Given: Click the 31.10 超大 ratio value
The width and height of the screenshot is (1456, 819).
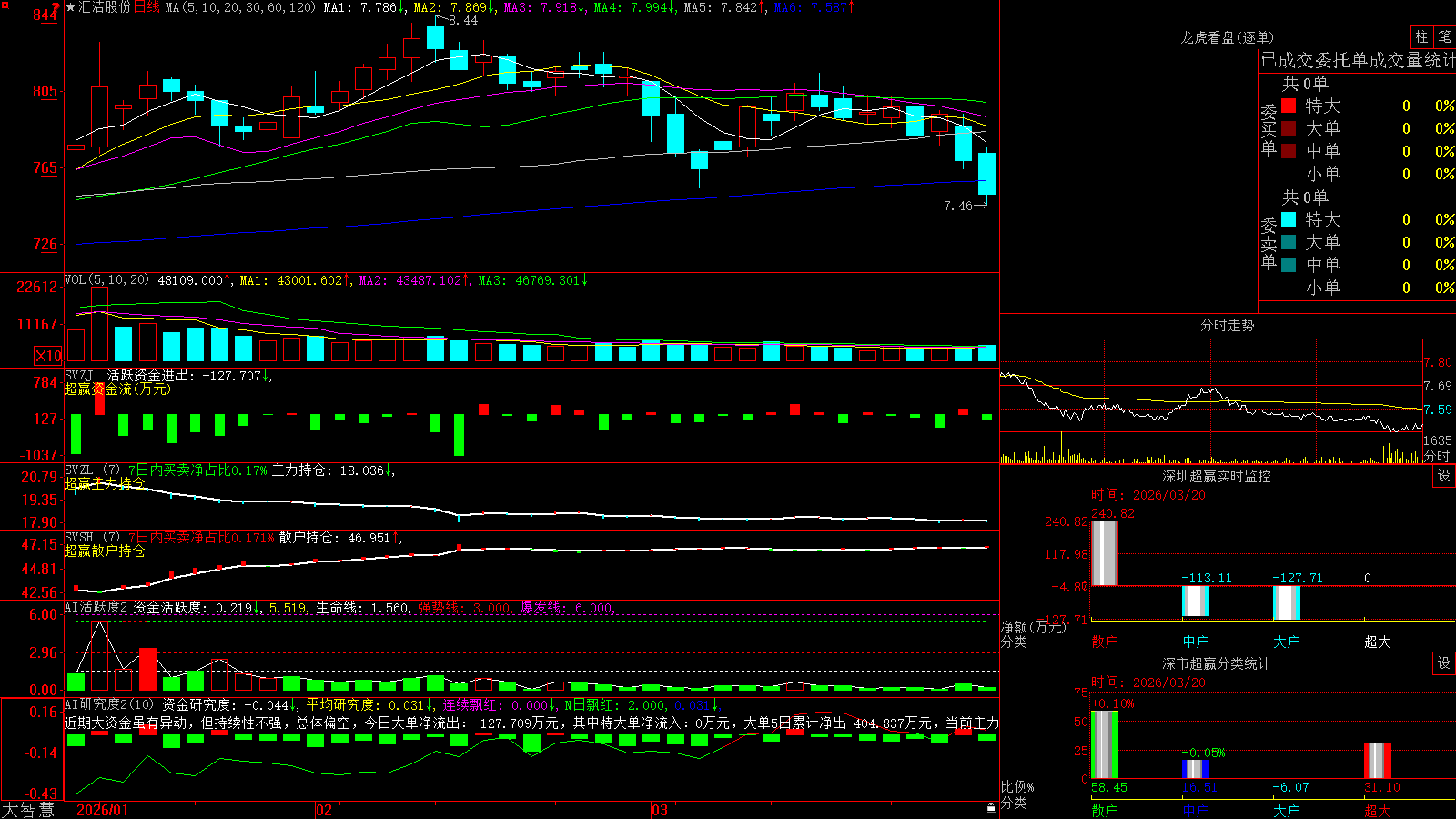Looking at the screenshot, I should click(1382, 787).
